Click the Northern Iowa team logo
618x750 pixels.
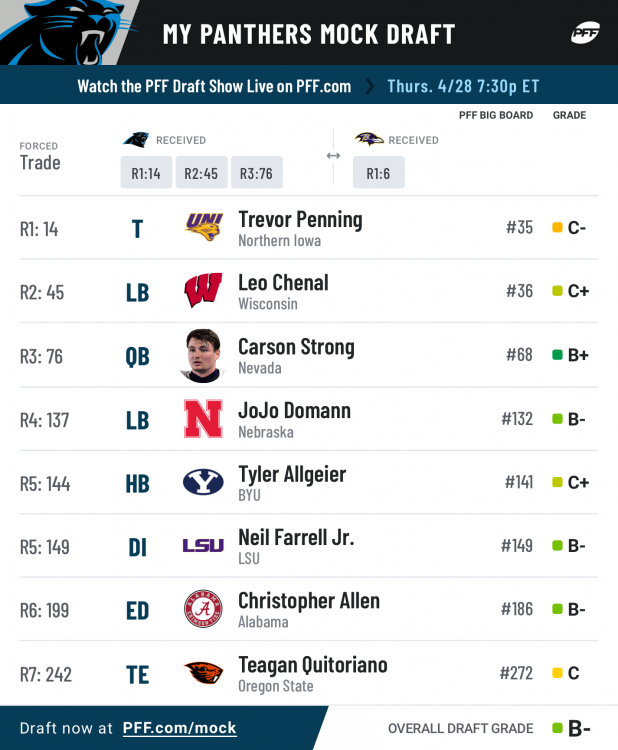203,227
